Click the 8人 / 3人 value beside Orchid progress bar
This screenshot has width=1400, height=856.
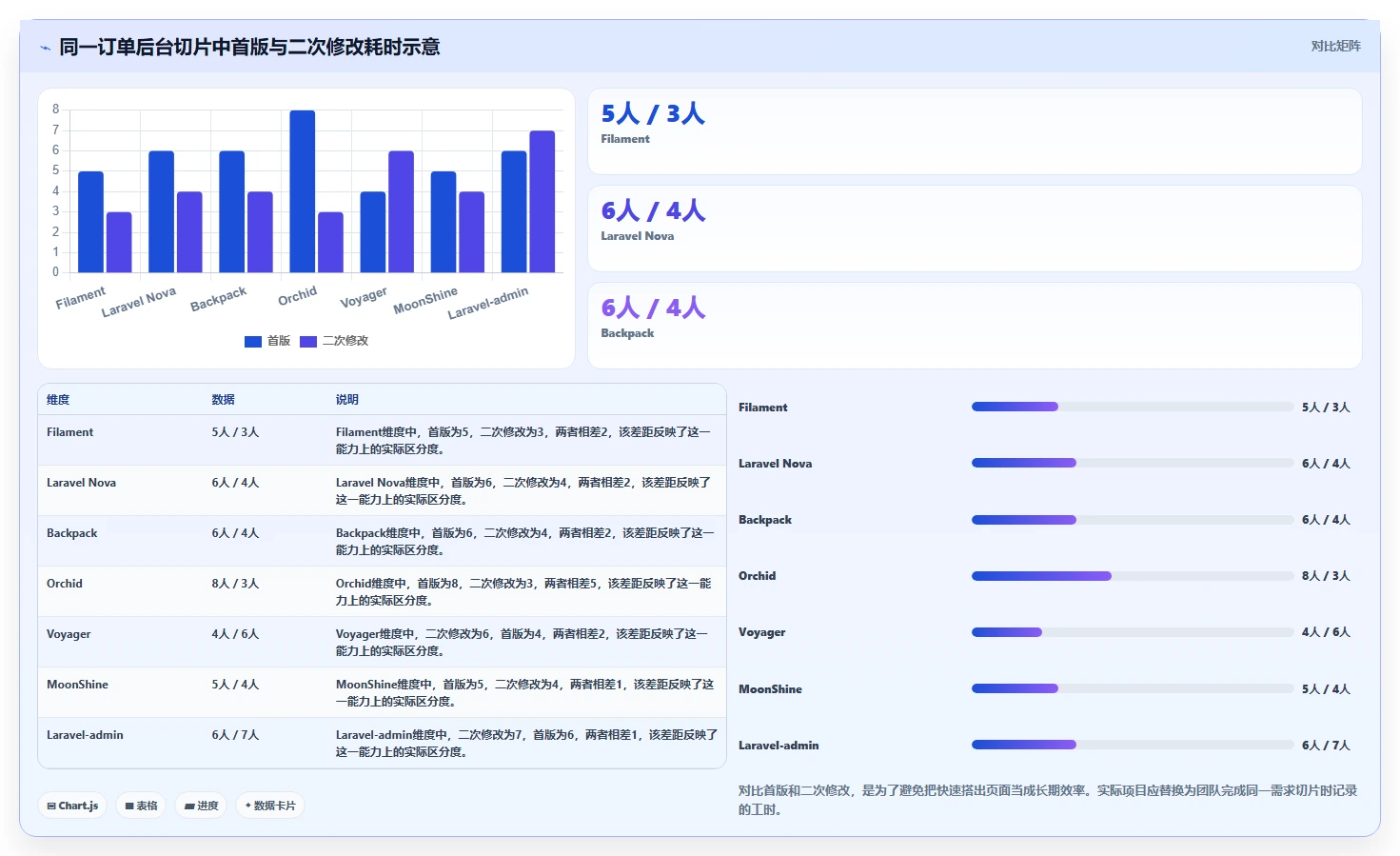click(x=1326, y=576)
